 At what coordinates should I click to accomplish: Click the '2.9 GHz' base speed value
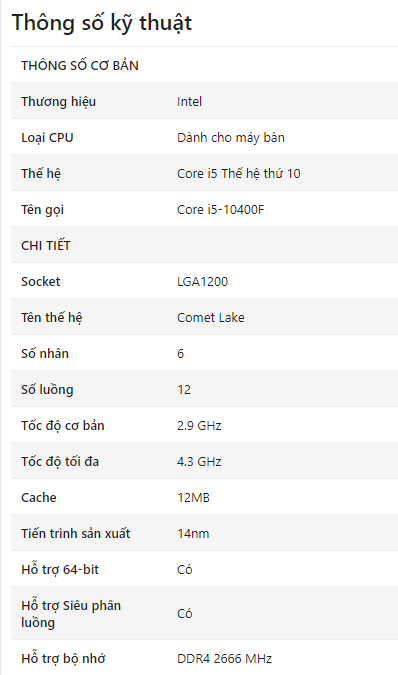[x=199, y=426]
